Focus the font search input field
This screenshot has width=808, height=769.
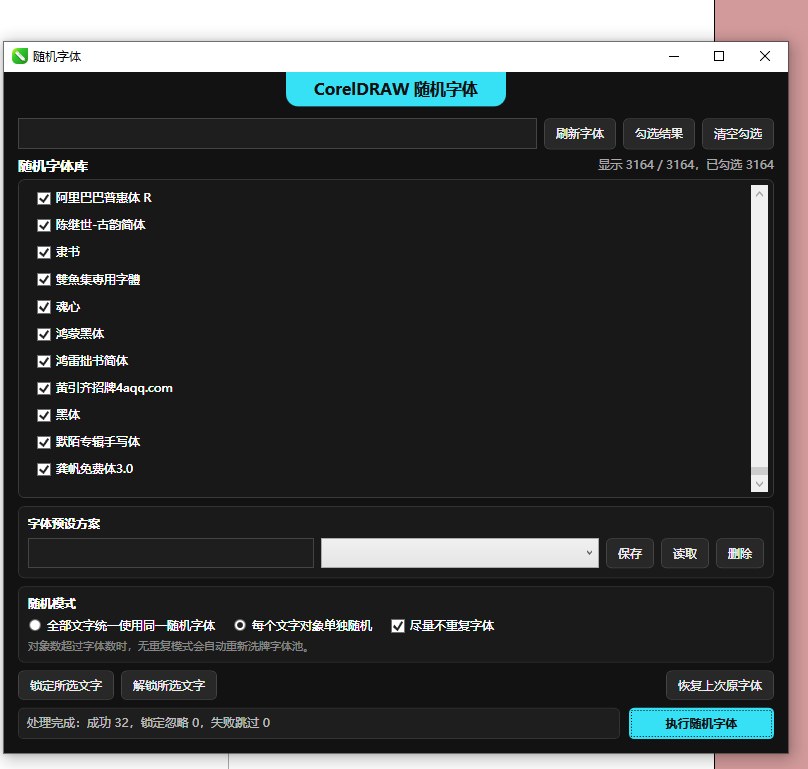point(277,134)
